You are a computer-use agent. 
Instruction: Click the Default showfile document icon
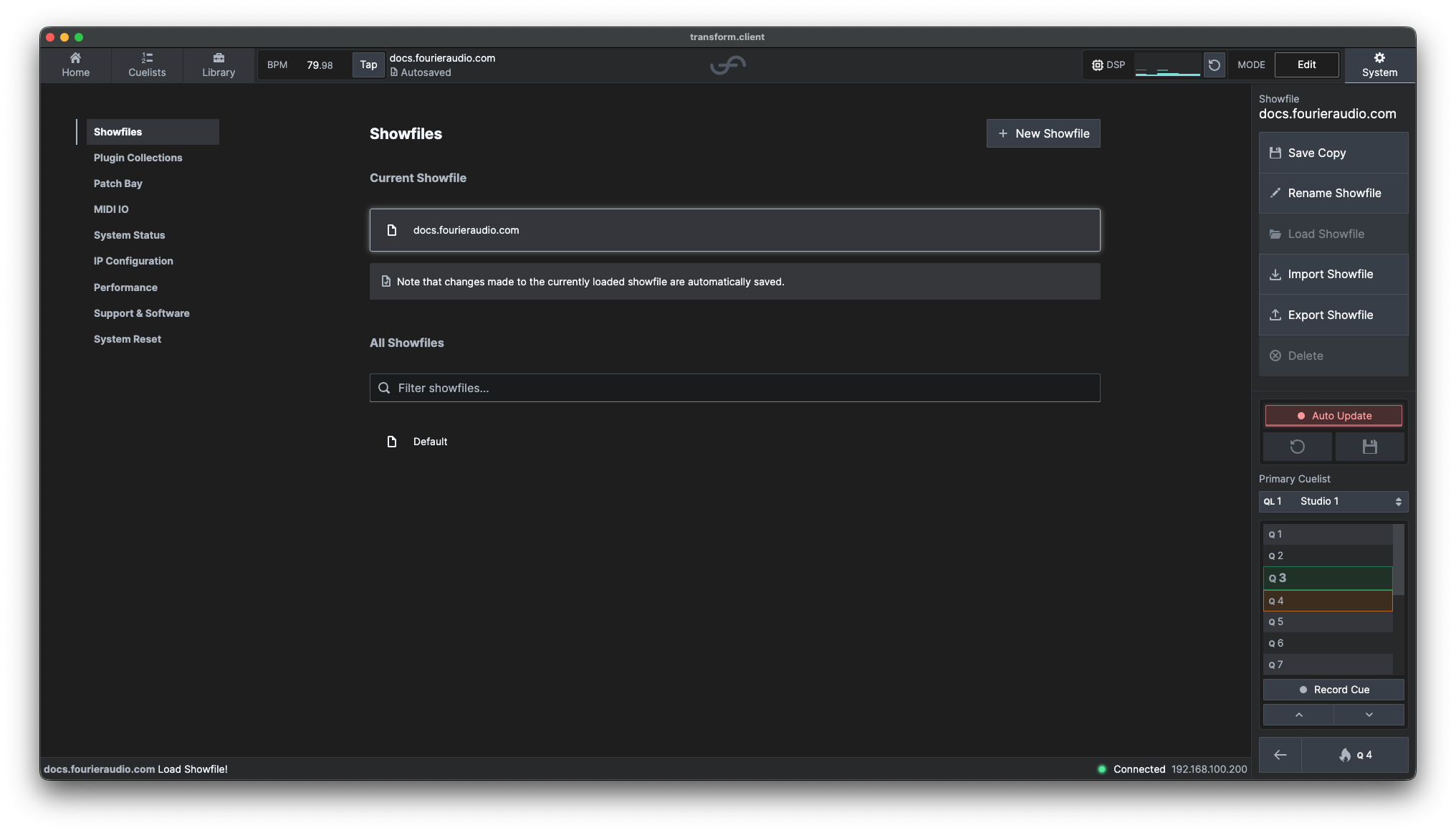[392, 442]
